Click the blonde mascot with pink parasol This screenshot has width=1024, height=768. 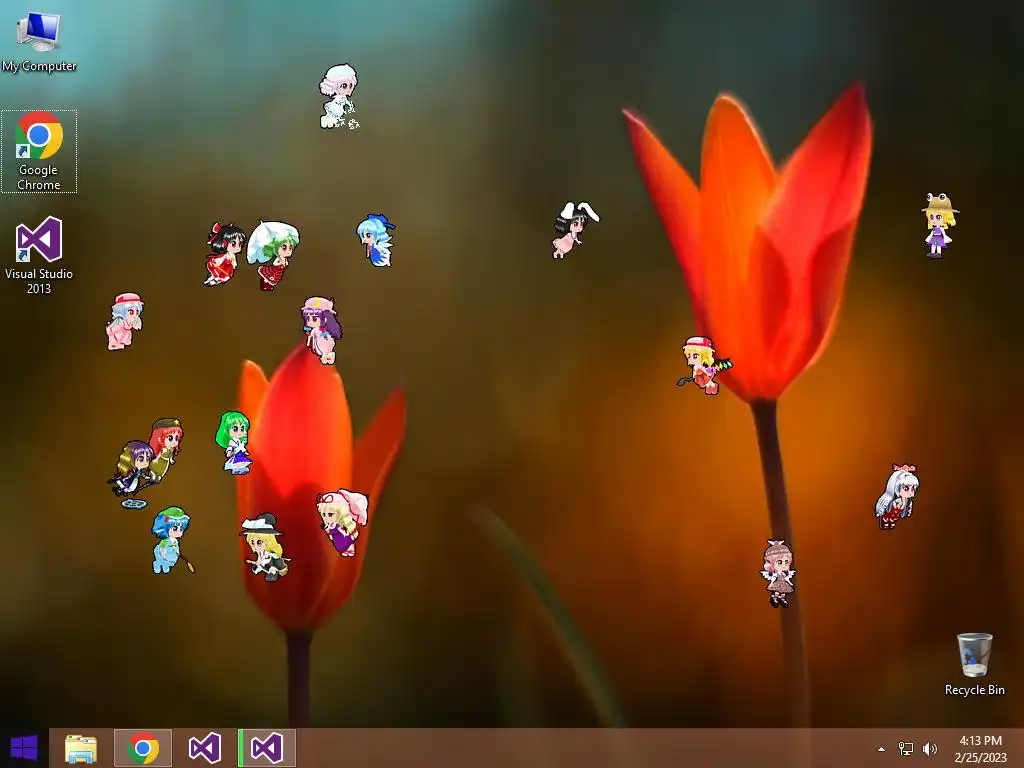[342, 522]
